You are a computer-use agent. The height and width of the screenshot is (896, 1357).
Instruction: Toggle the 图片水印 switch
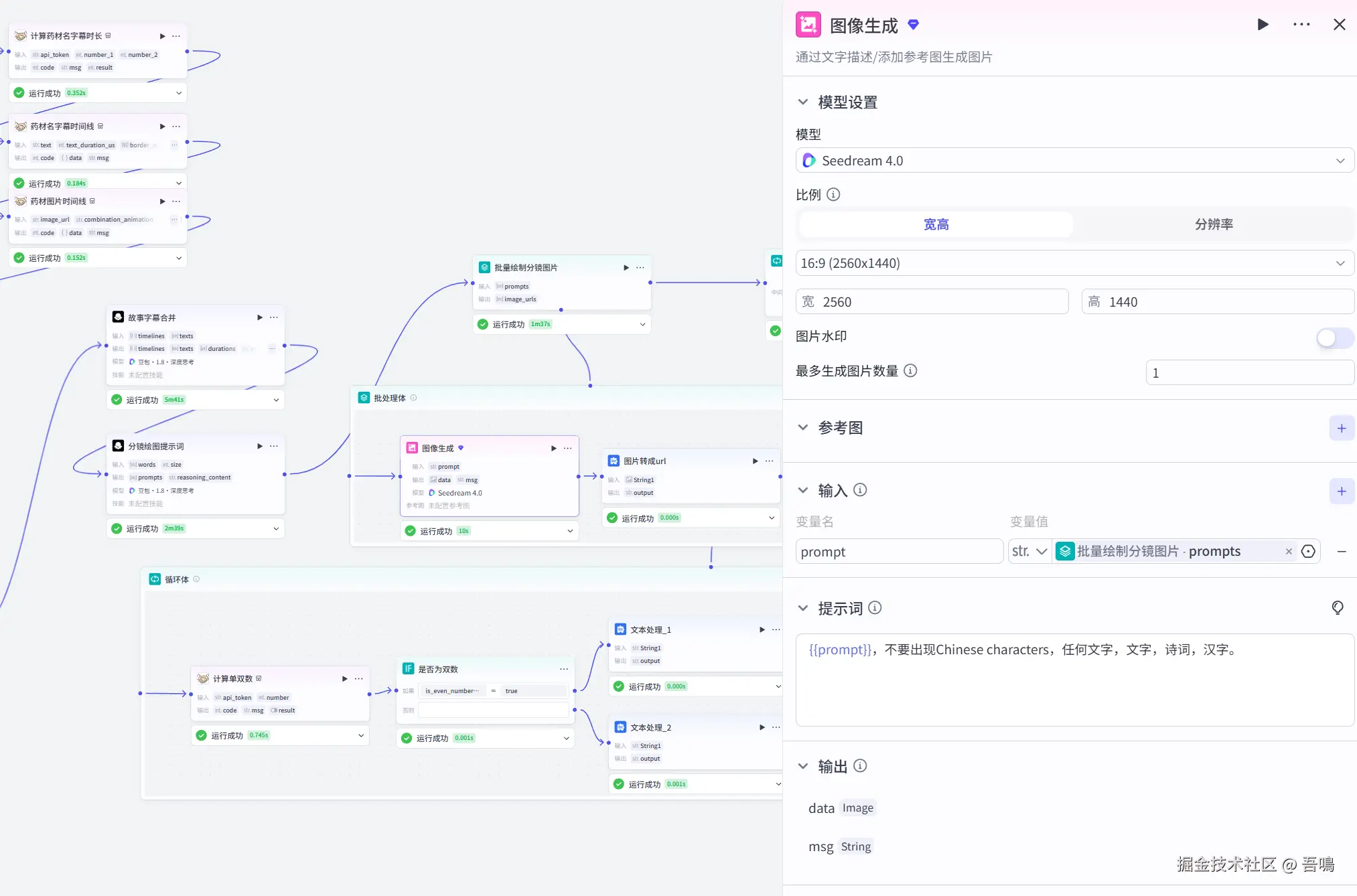coord(1334,338)
